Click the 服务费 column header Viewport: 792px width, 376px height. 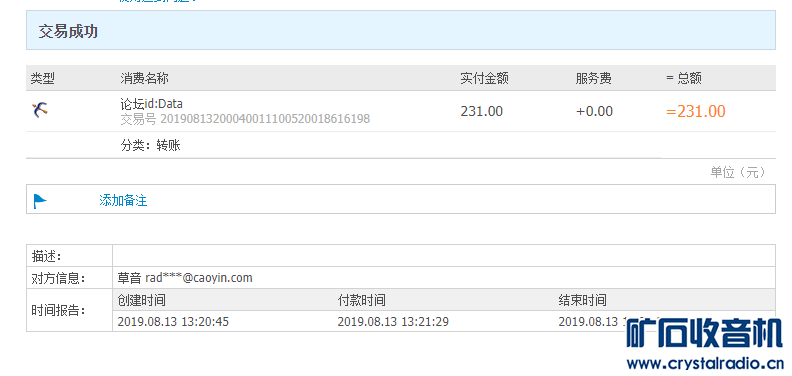pyautogui.click(x=593, y=78)
